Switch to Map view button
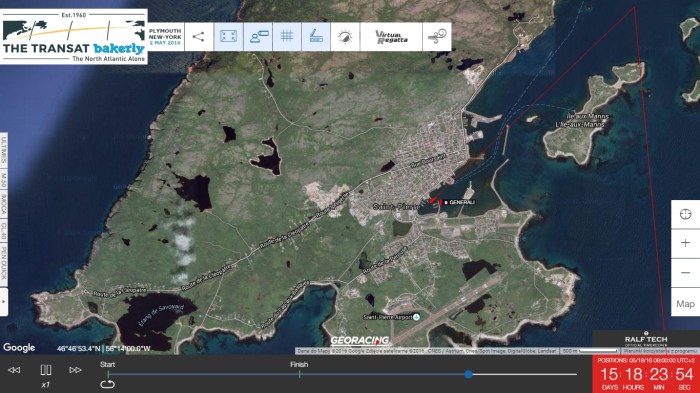Screen dimensions: 700x393 685,304
